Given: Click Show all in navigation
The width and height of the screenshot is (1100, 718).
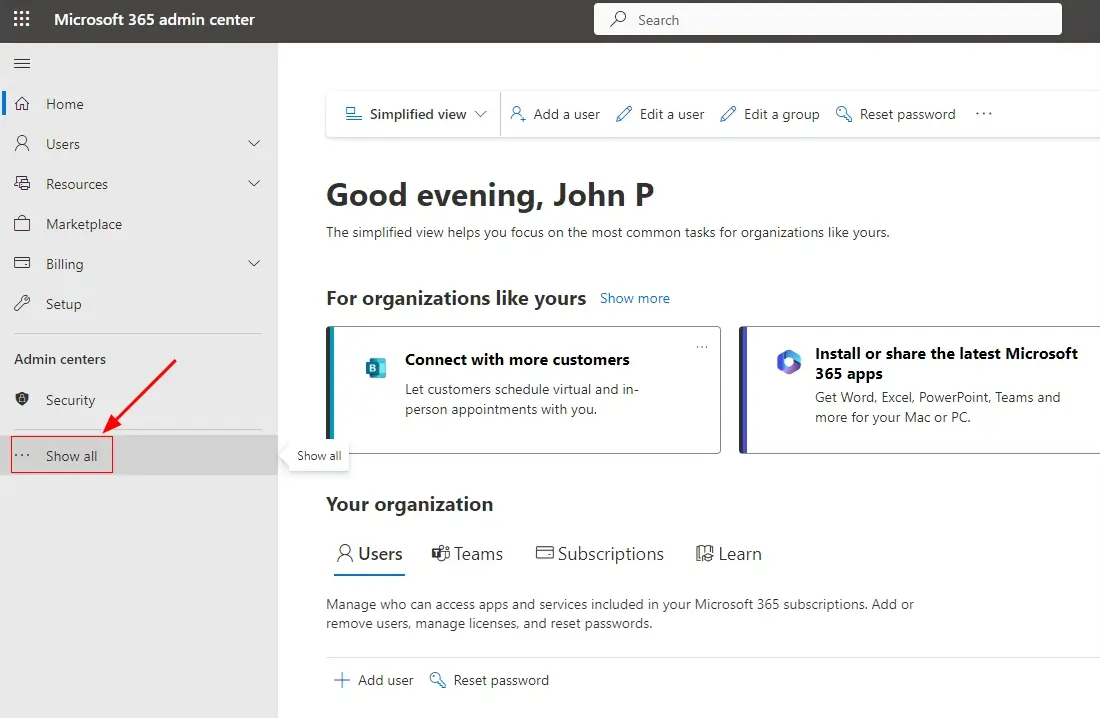Looking at the screenshot, I should point(62,456).
